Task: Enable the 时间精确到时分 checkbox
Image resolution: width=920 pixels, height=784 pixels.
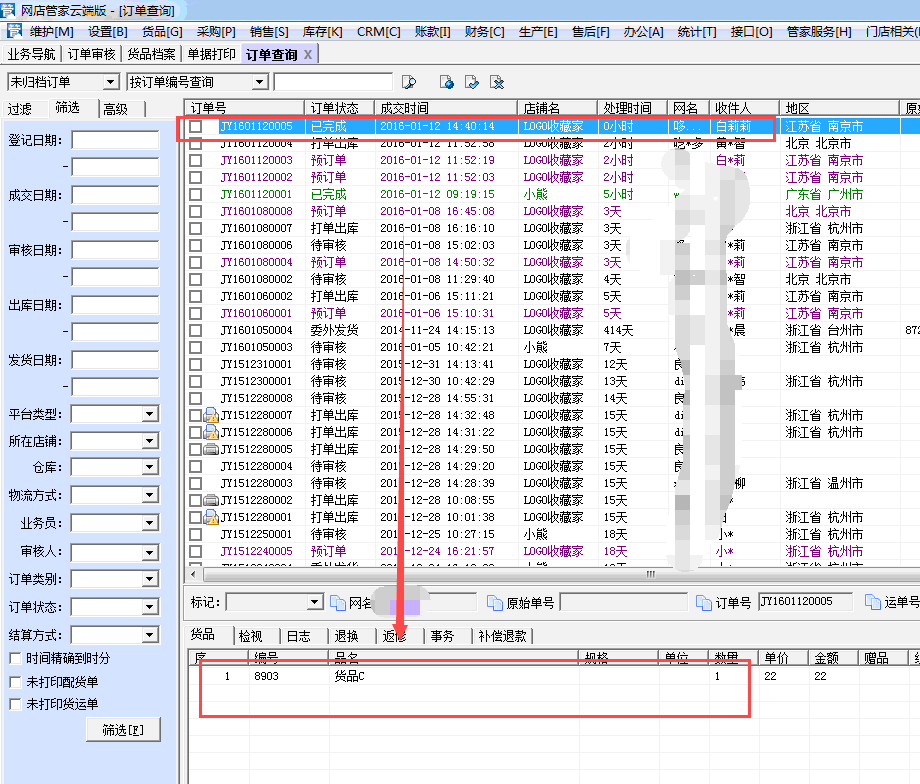Action: coord(15,658)
